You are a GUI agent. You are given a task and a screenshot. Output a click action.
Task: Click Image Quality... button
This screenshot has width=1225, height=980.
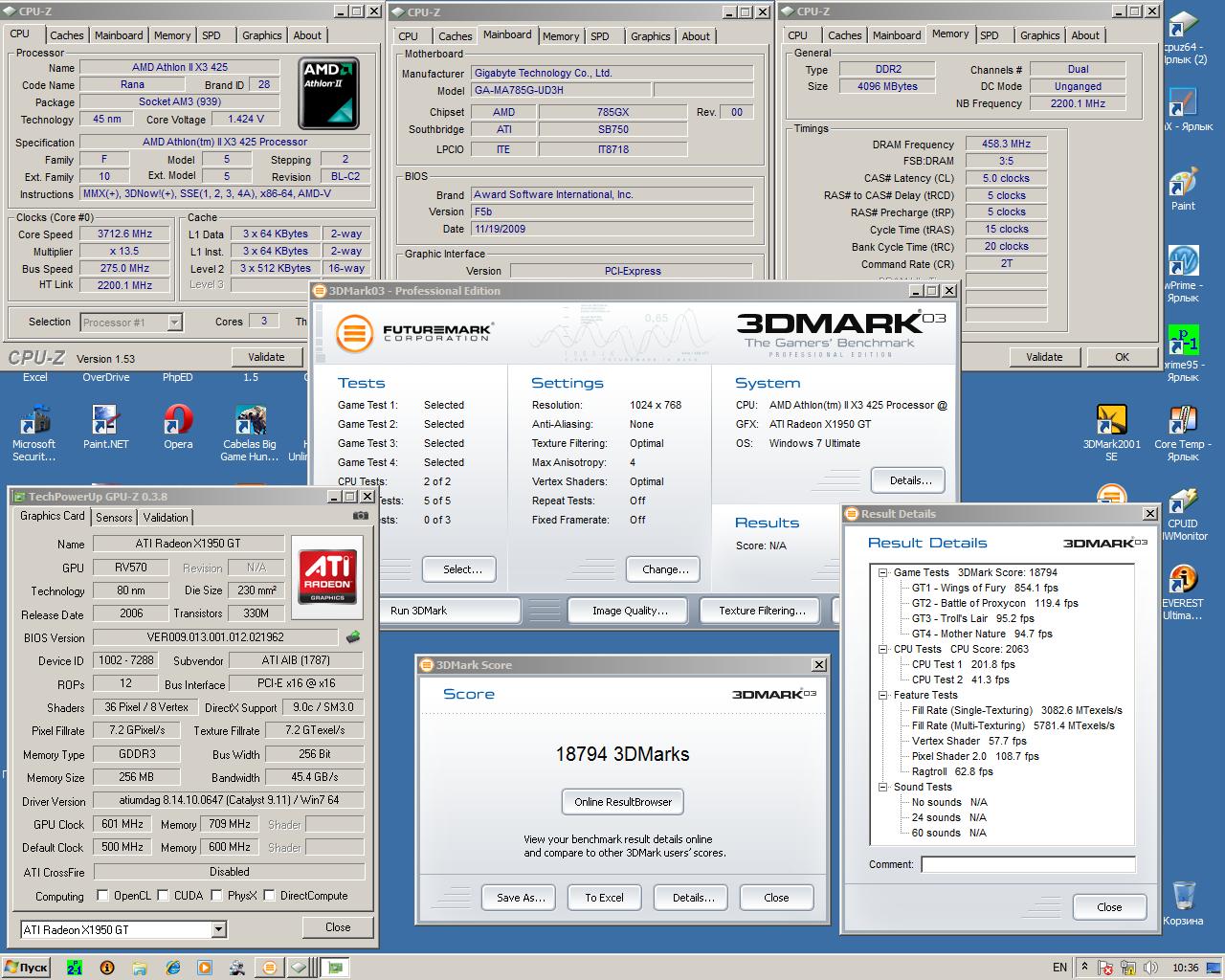coord(630,611)
